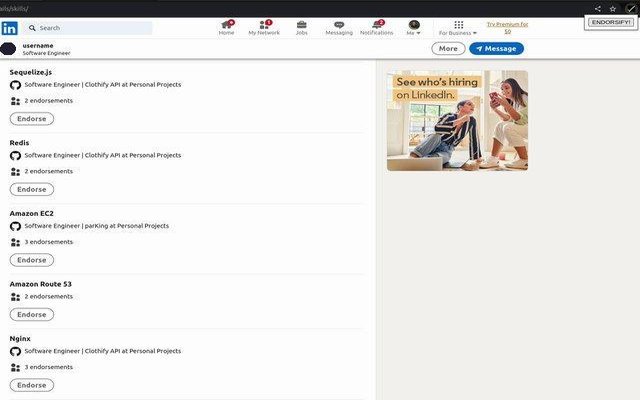Open Messaging from top nav

tap(339, 28)
